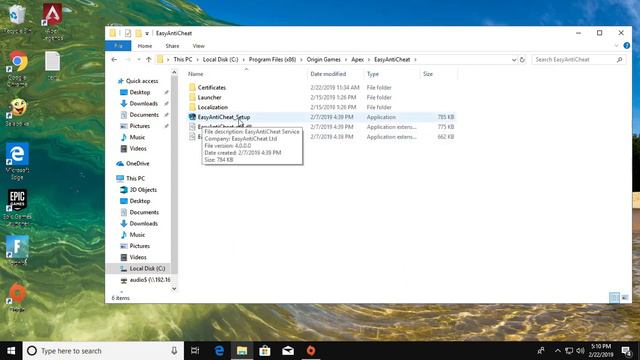The height and width of the screenshot is (360, 640).
Task: Select the audio$ network drive
Action: click(149, 280)
